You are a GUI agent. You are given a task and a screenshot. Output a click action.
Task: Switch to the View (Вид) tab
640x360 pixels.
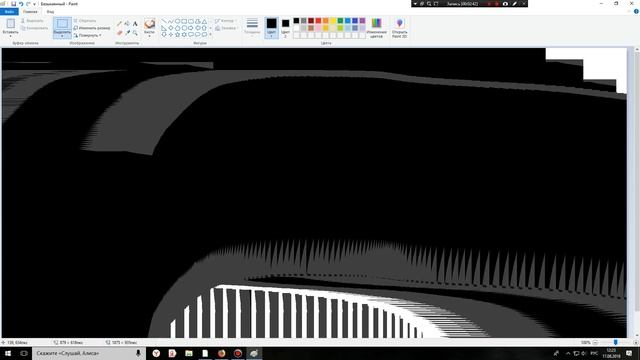click(x=50, y=11)
